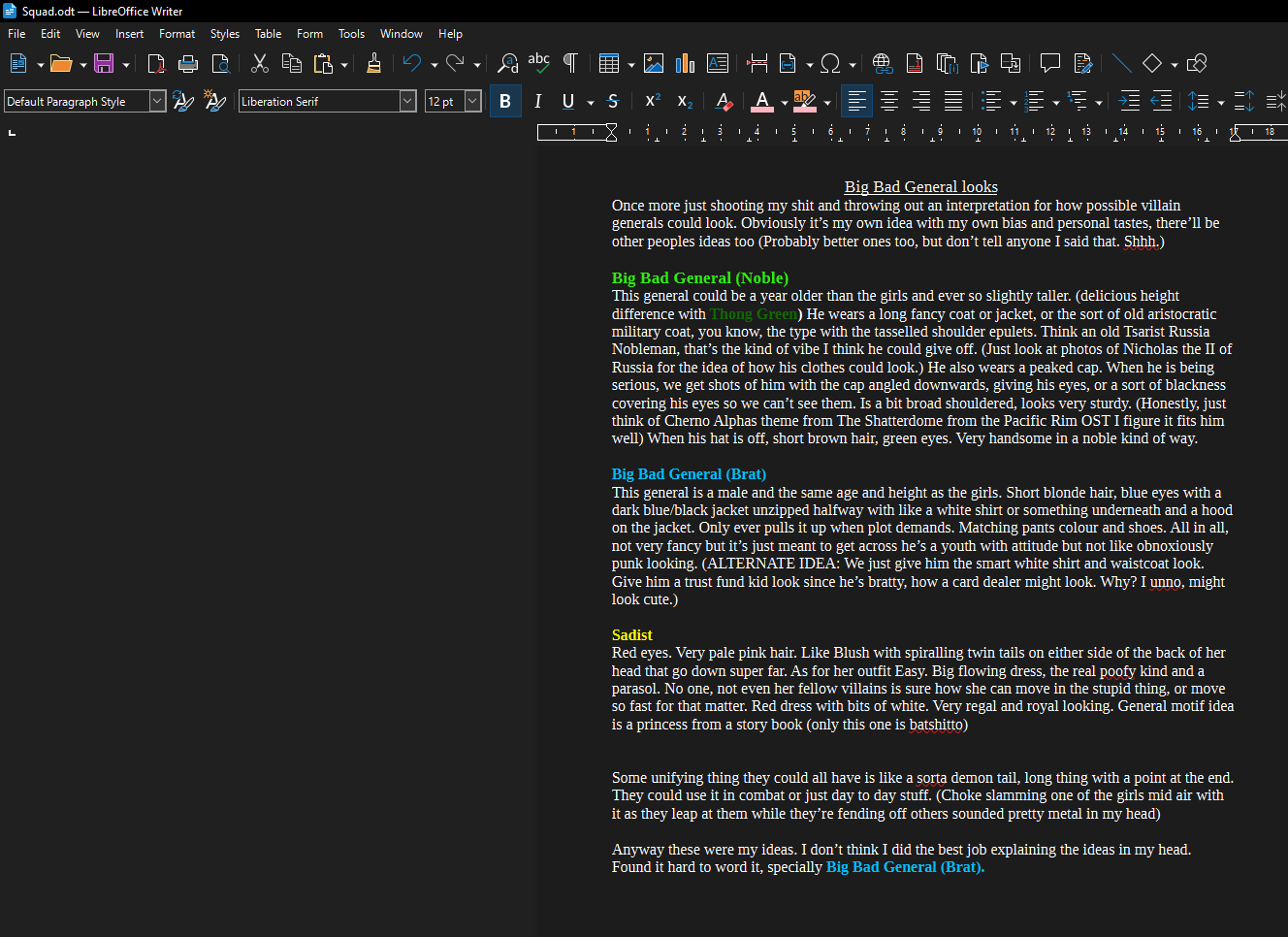Click the yellow "Sadist" heading
This screenshot has width=1288, height=937.
(x=632, y=635)
